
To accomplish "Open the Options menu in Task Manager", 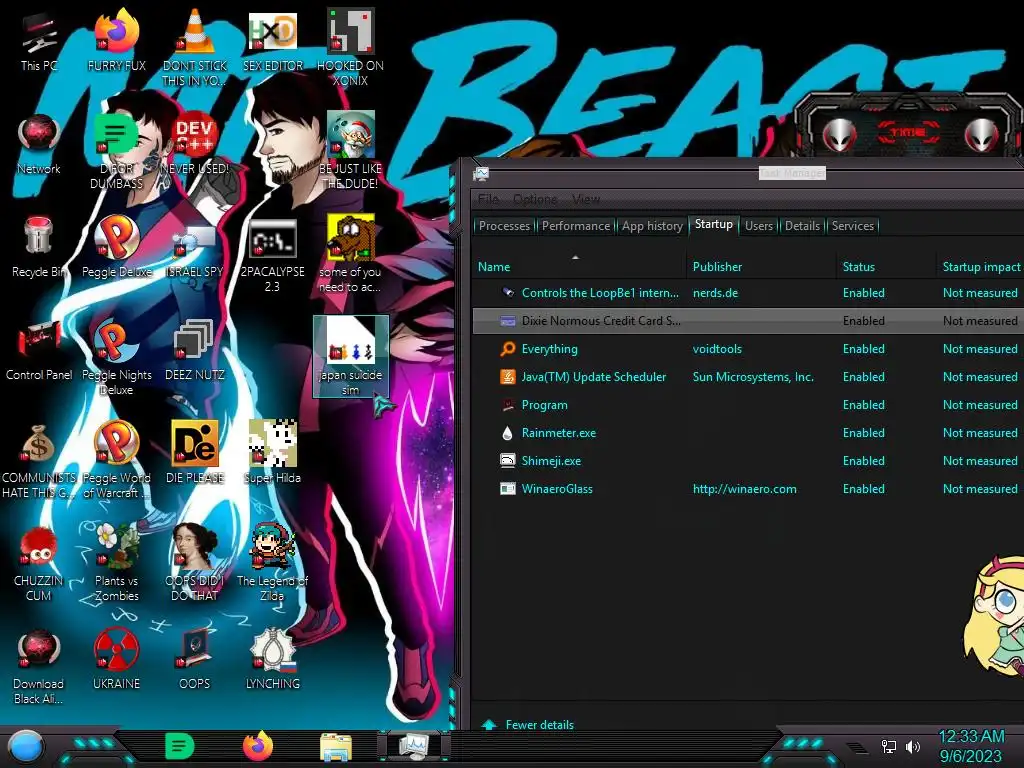I will click(535, 199).
